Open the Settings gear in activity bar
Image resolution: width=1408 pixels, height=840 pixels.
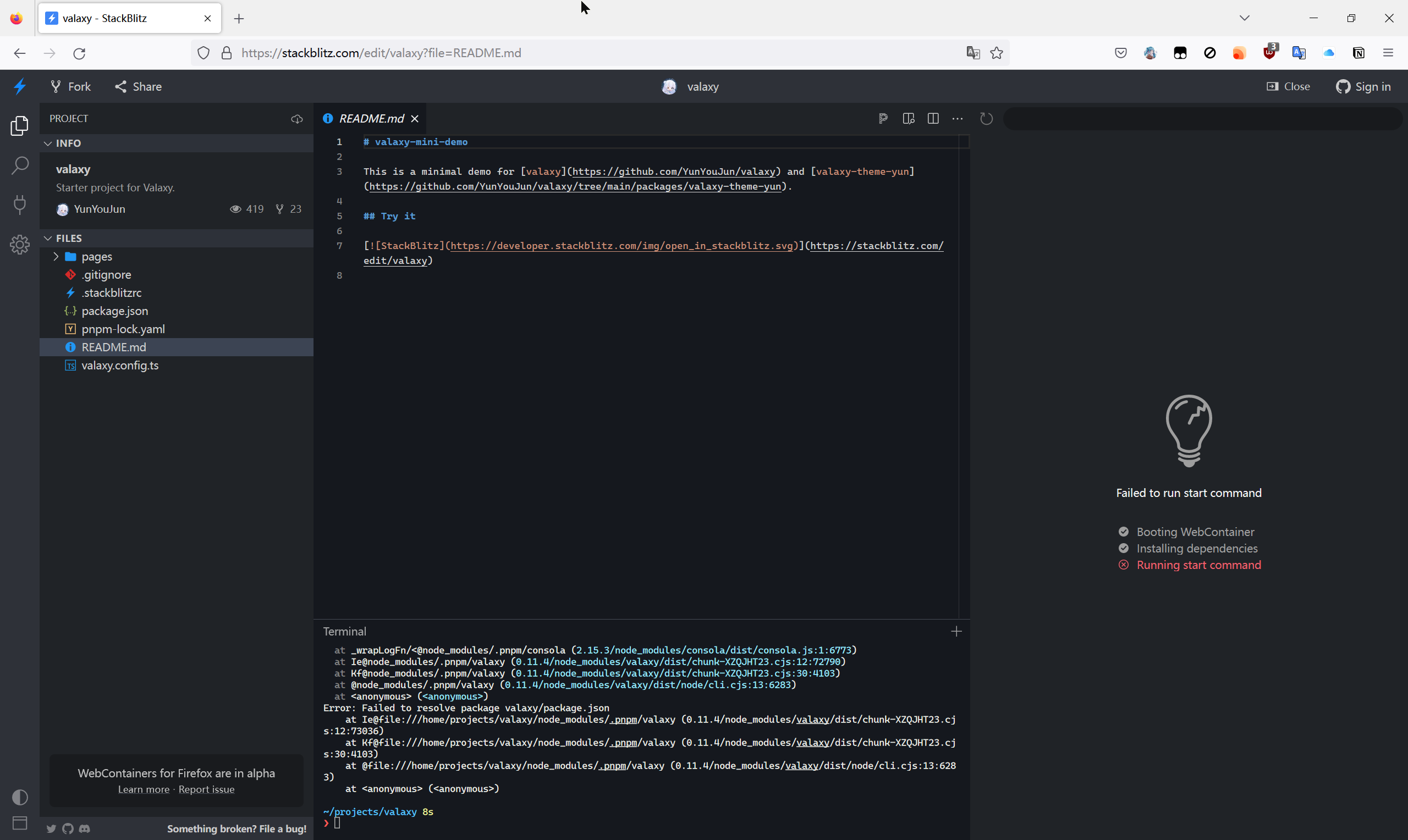[20, 245]
